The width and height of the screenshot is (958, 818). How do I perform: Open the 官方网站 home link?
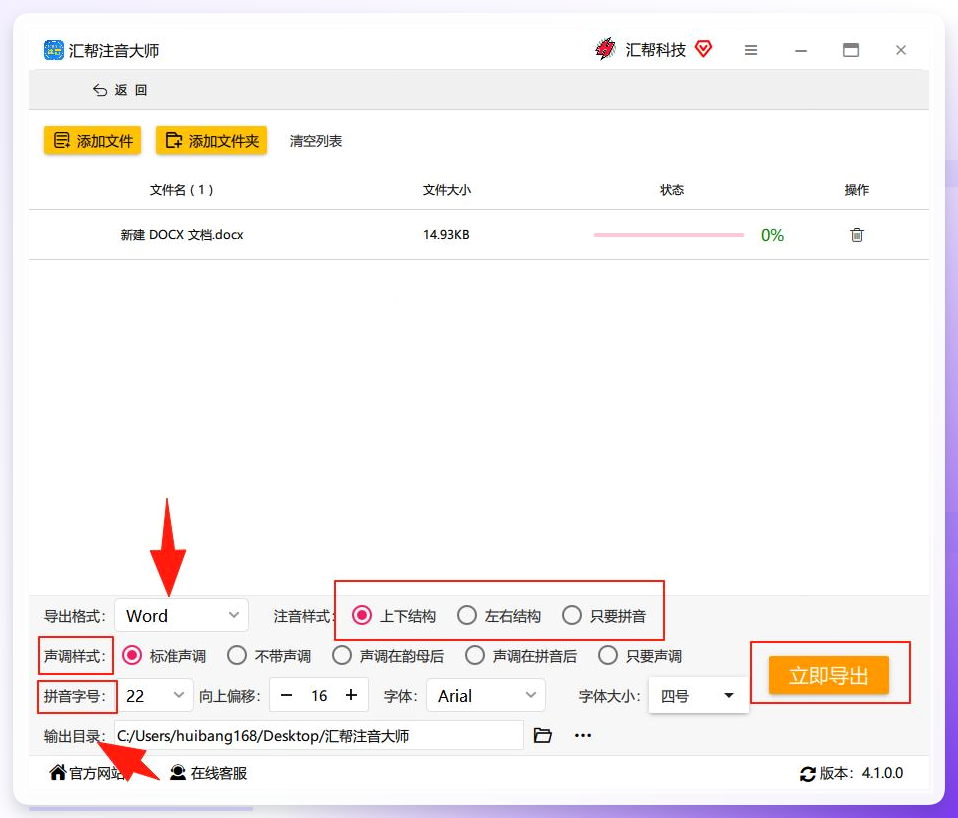tap(87, 773)
